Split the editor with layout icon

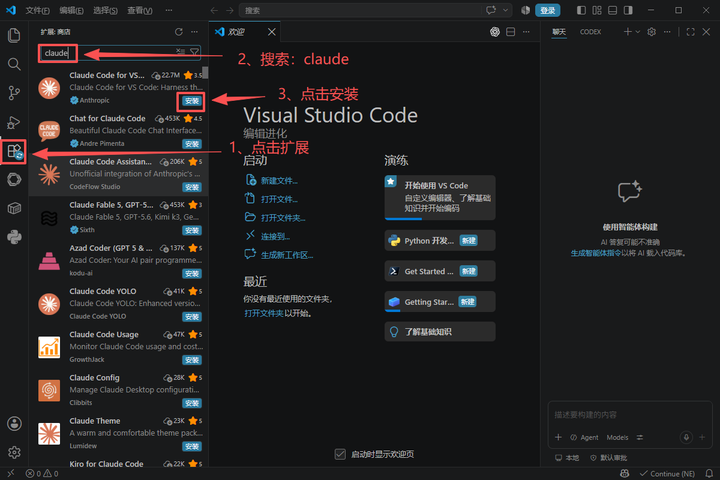point(510,32)
